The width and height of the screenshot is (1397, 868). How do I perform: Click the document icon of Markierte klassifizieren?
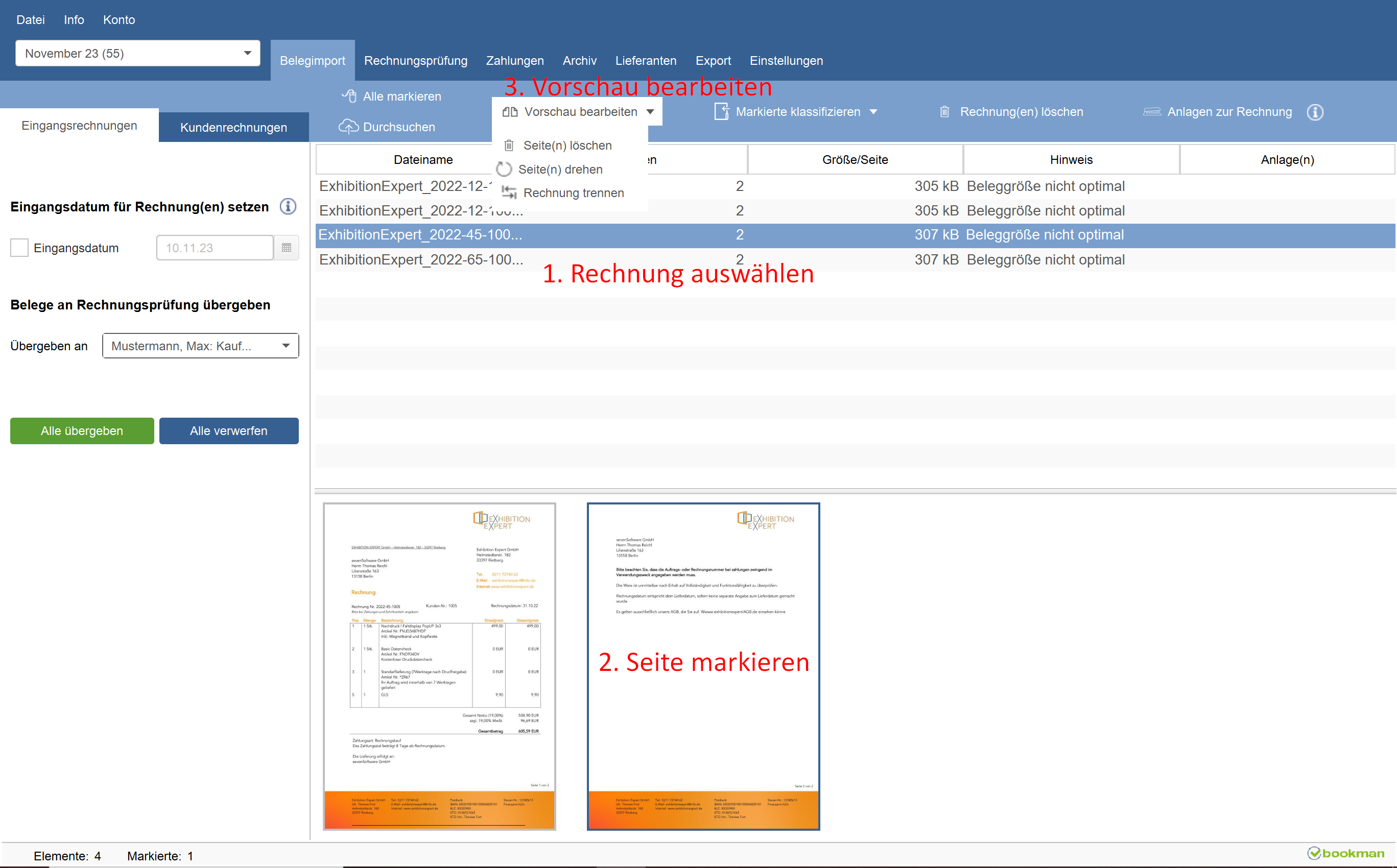722,111
